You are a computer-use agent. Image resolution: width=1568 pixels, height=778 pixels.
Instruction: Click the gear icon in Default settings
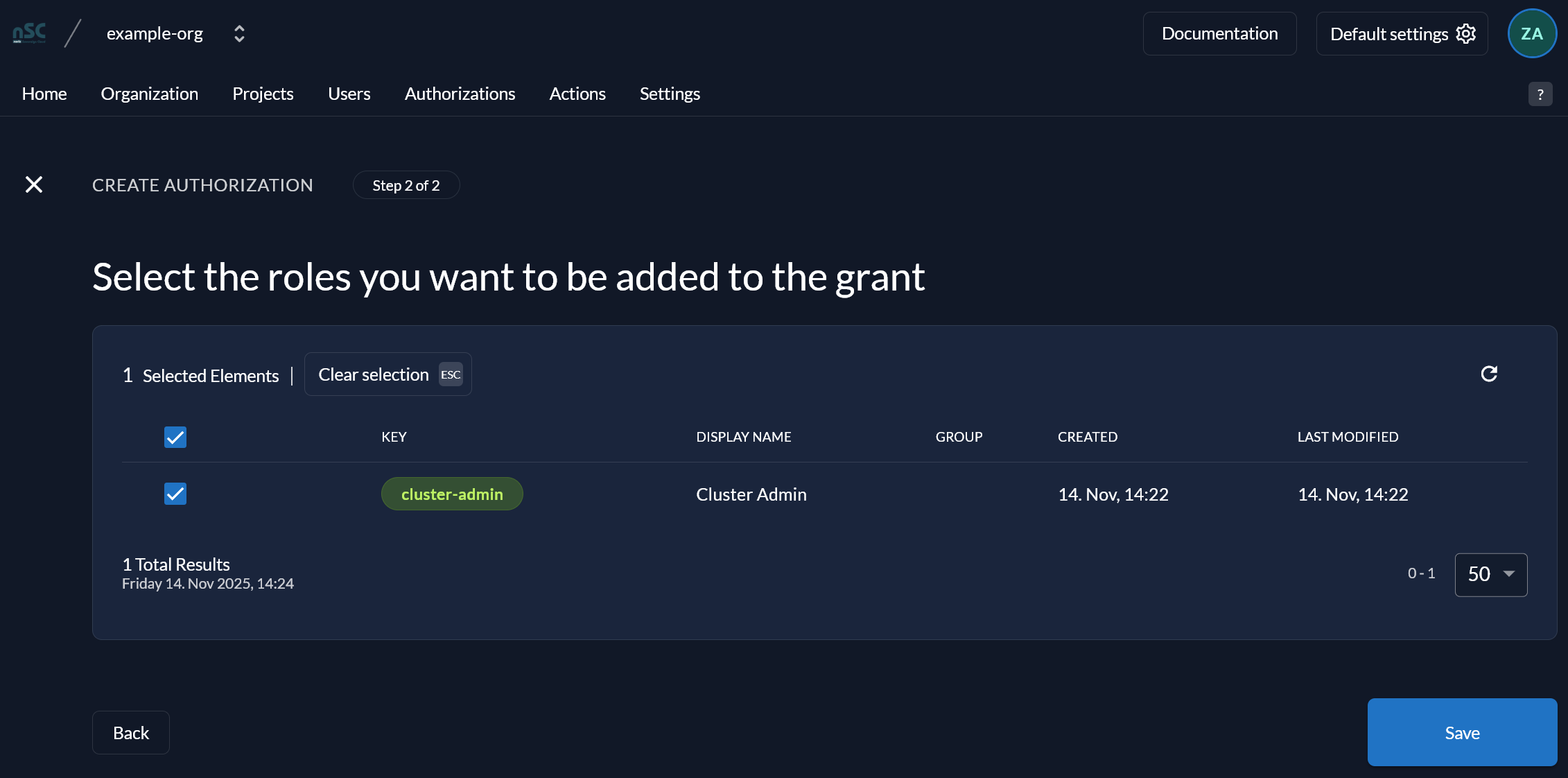[x=1466, y=33]
